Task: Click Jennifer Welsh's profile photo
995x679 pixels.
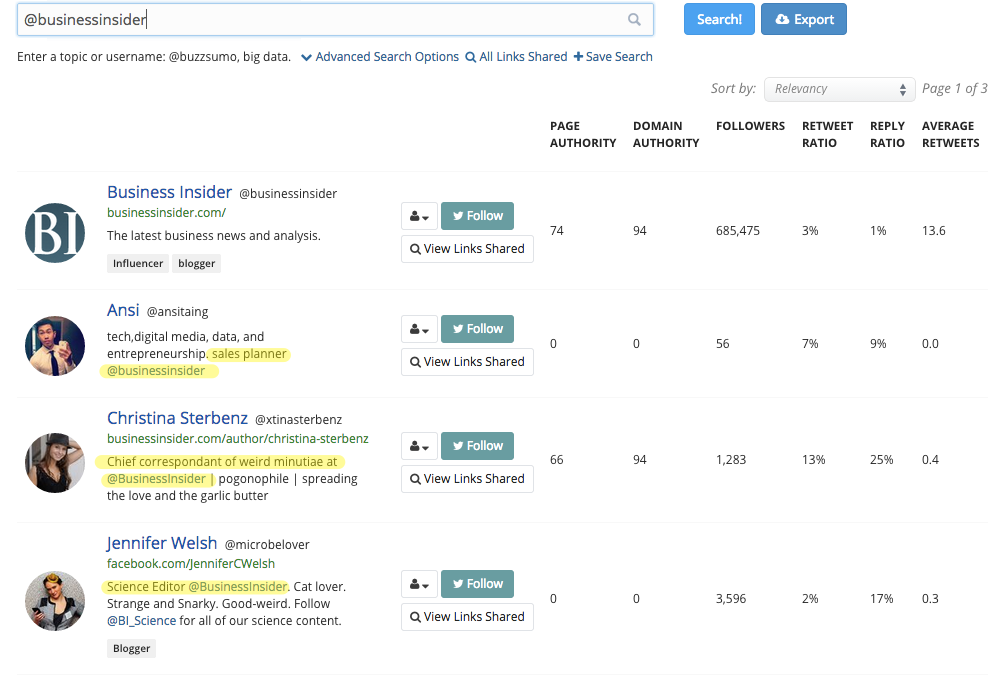Action: (55, 601)
